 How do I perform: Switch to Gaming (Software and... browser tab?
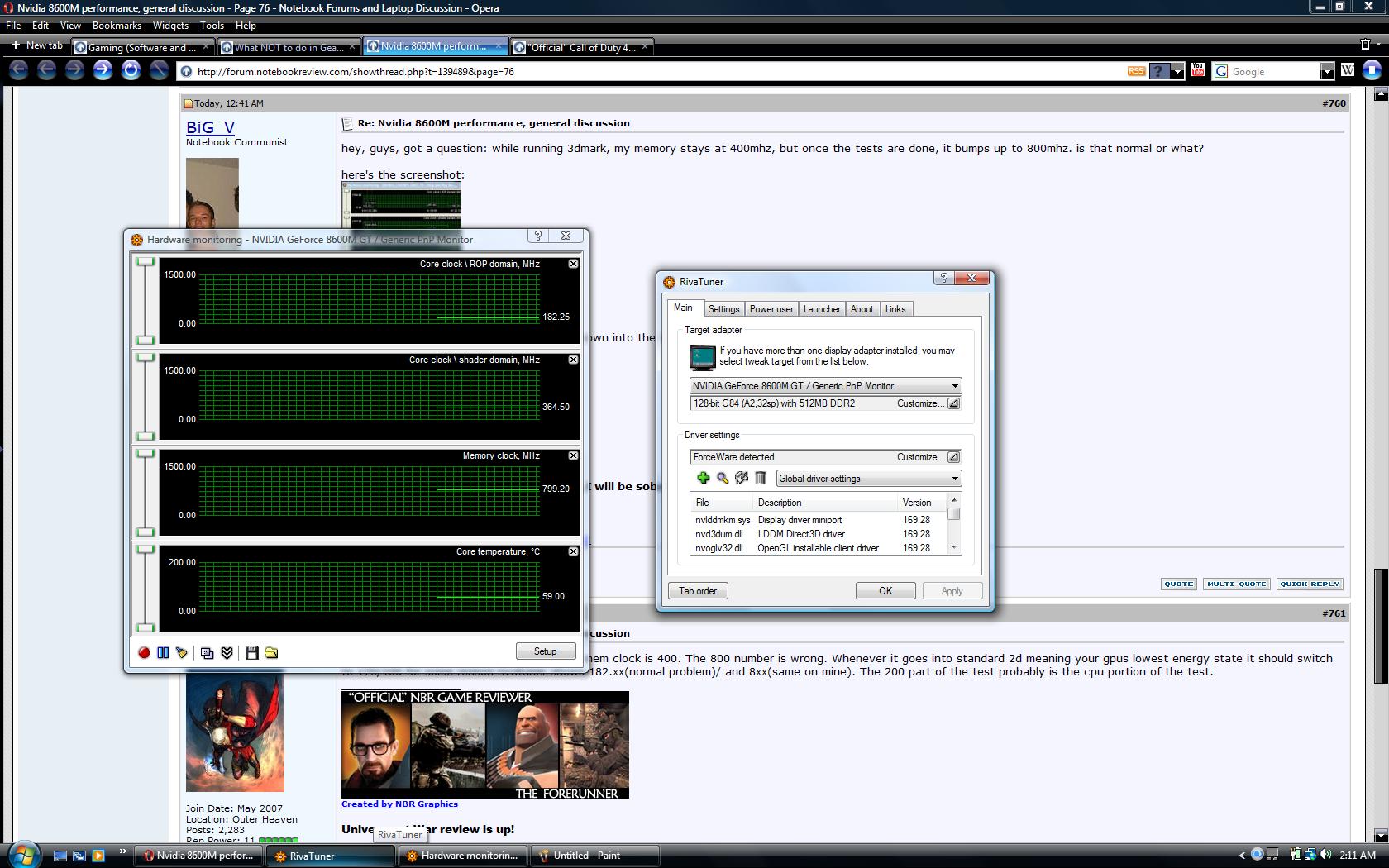142,47
